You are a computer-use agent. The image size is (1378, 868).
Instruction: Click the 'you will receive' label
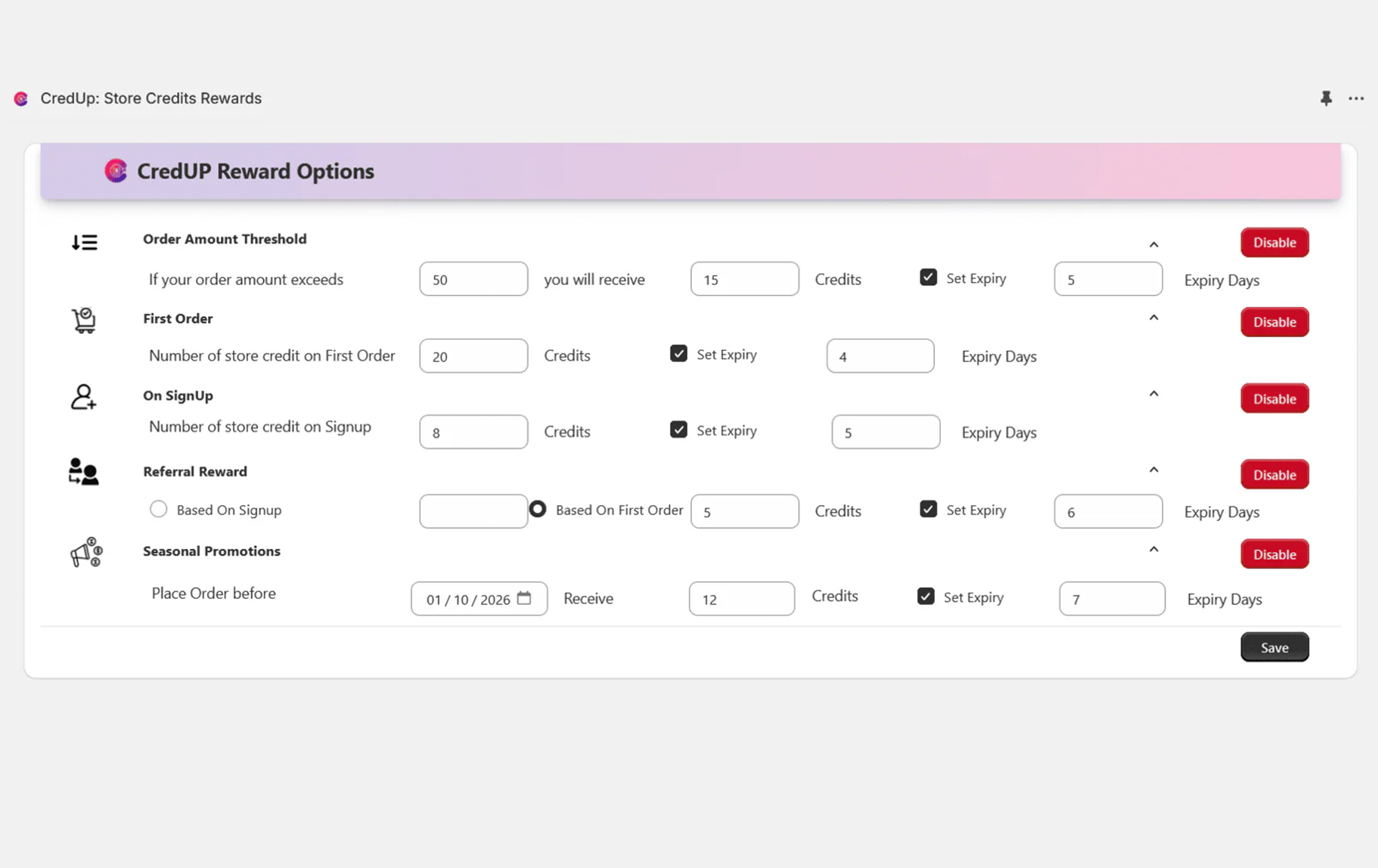[x=594, y=280]
